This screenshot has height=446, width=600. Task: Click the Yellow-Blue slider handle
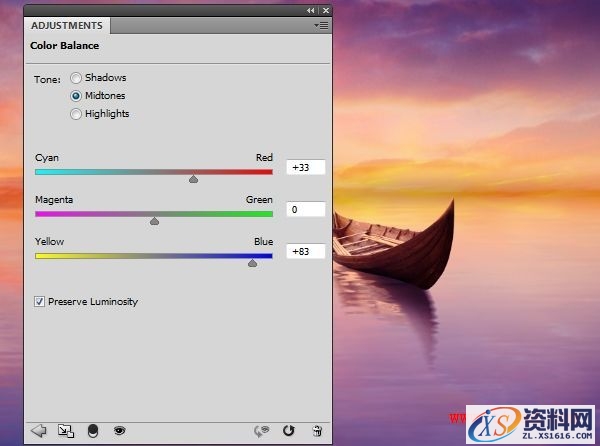coord(252,263)
